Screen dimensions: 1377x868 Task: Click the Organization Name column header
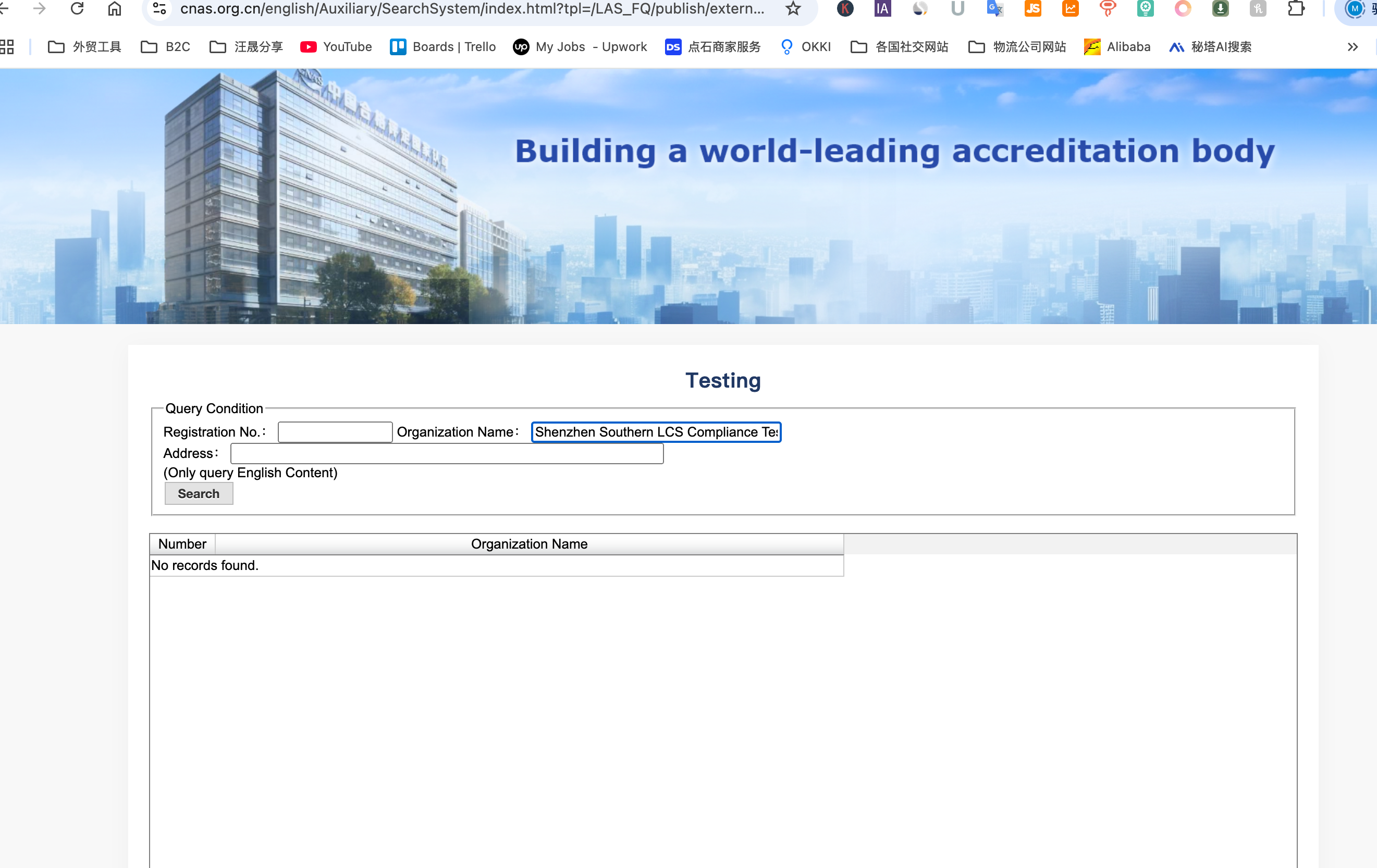click(x=529, y=544)
